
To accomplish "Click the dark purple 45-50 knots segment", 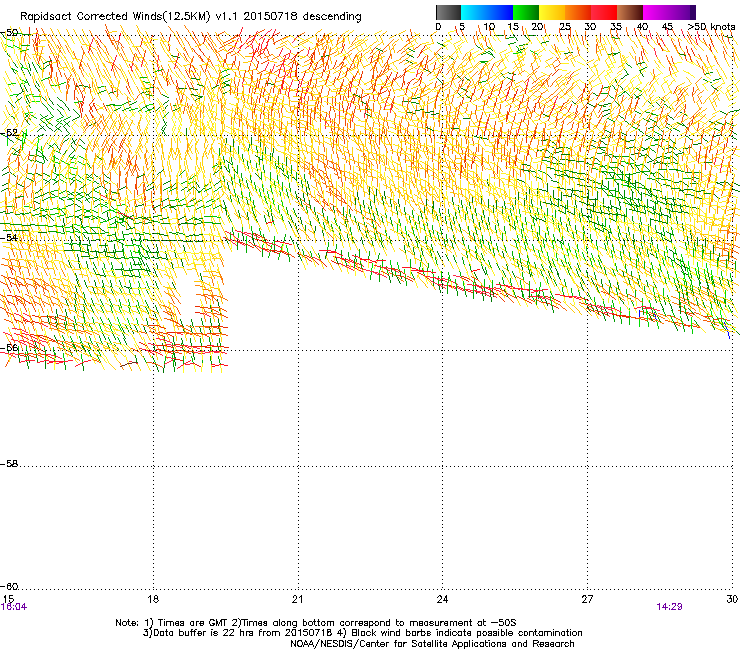I will pos(682,12).
